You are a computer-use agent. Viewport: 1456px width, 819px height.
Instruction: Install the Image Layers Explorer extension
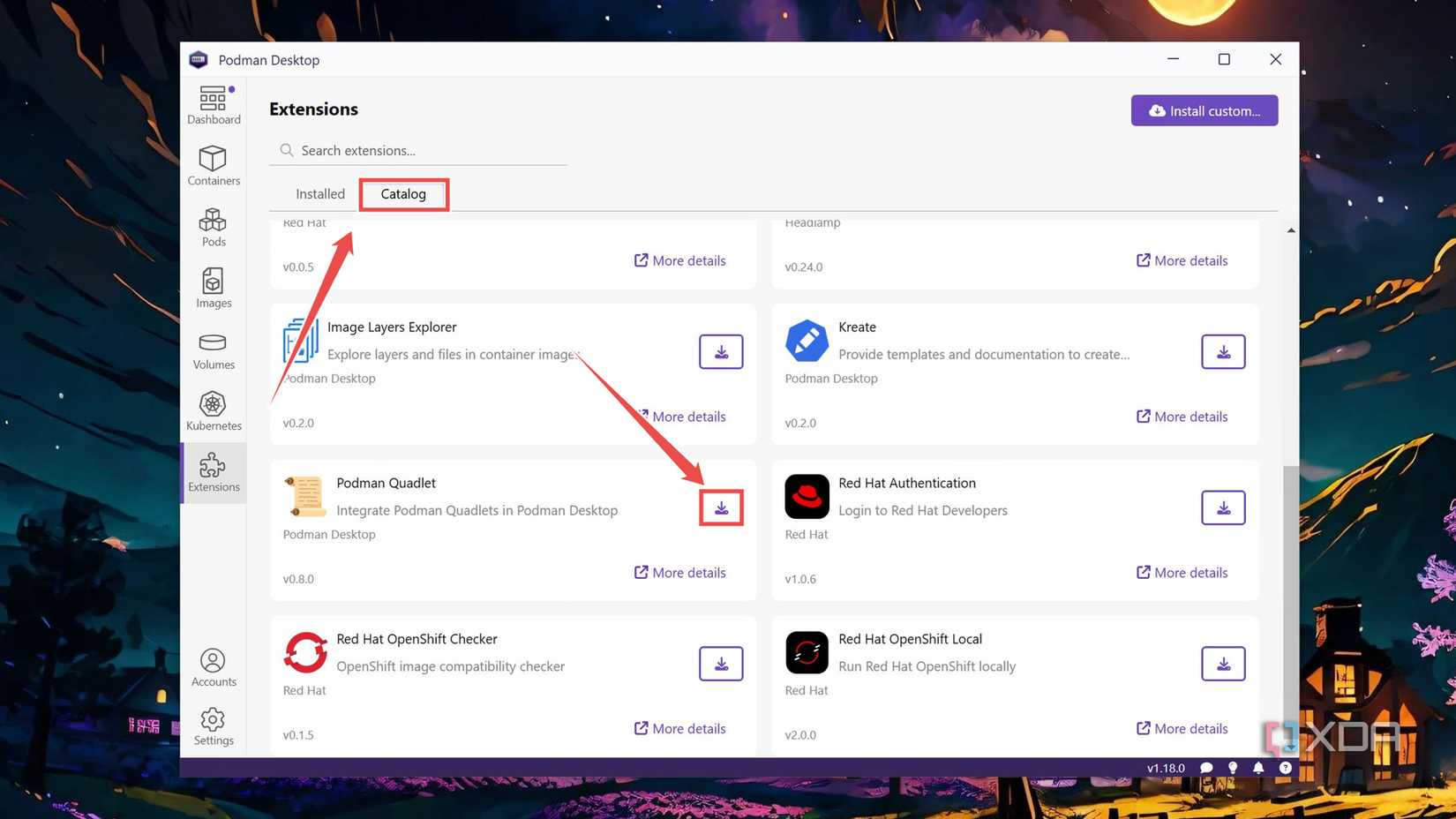(x=721, y=351)
